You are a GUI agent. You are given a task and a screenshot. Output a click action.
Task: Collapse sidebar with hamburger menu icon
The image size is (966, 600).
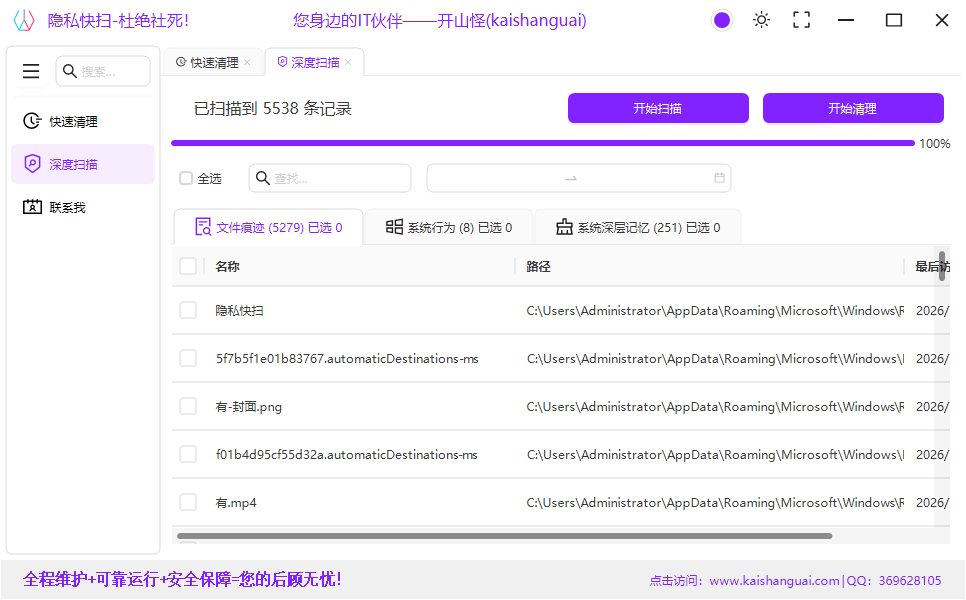click(31, 71)
